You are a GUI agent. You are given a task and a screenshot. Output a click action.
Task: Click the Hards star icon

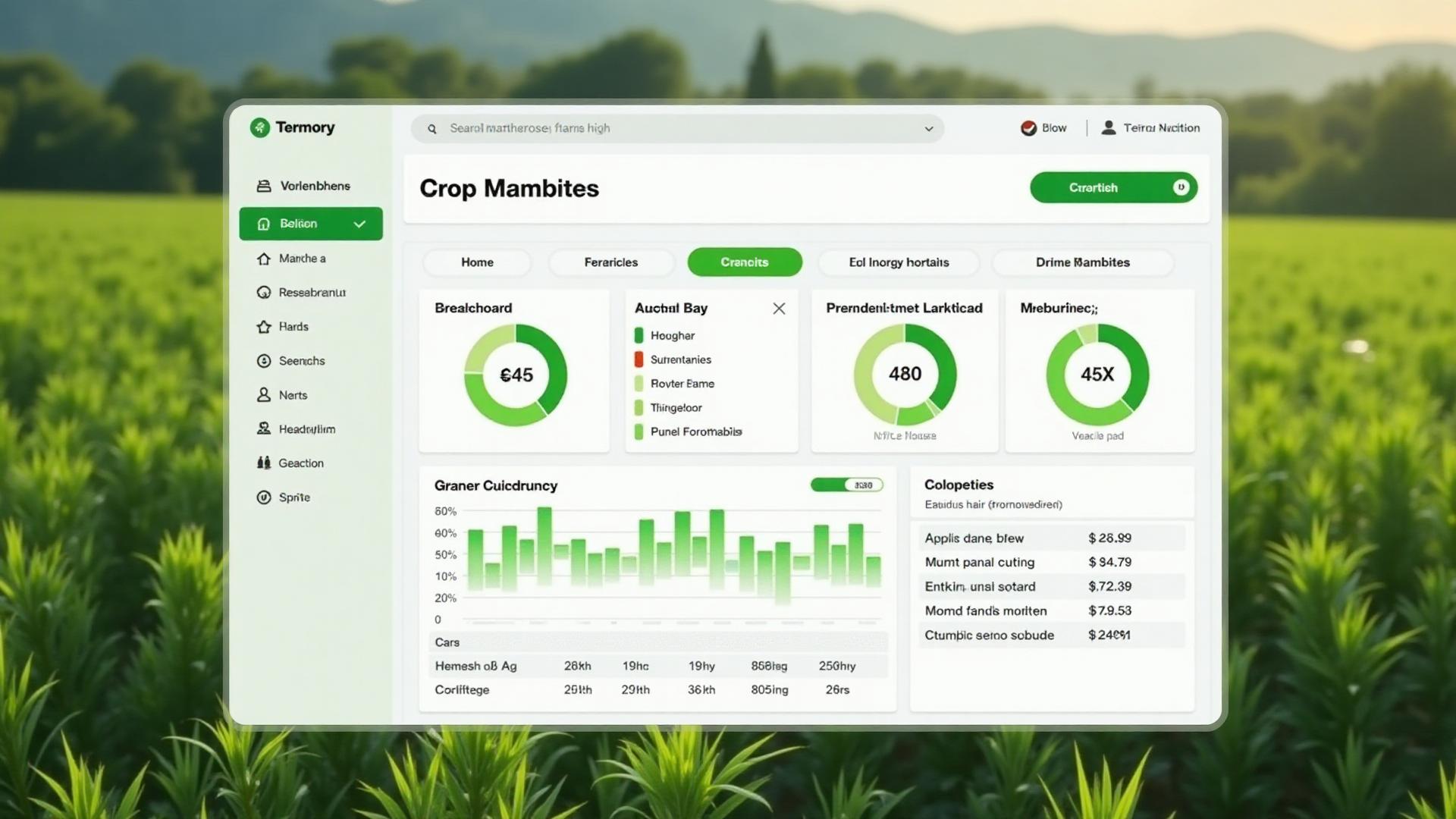click(x=264, y=327)
